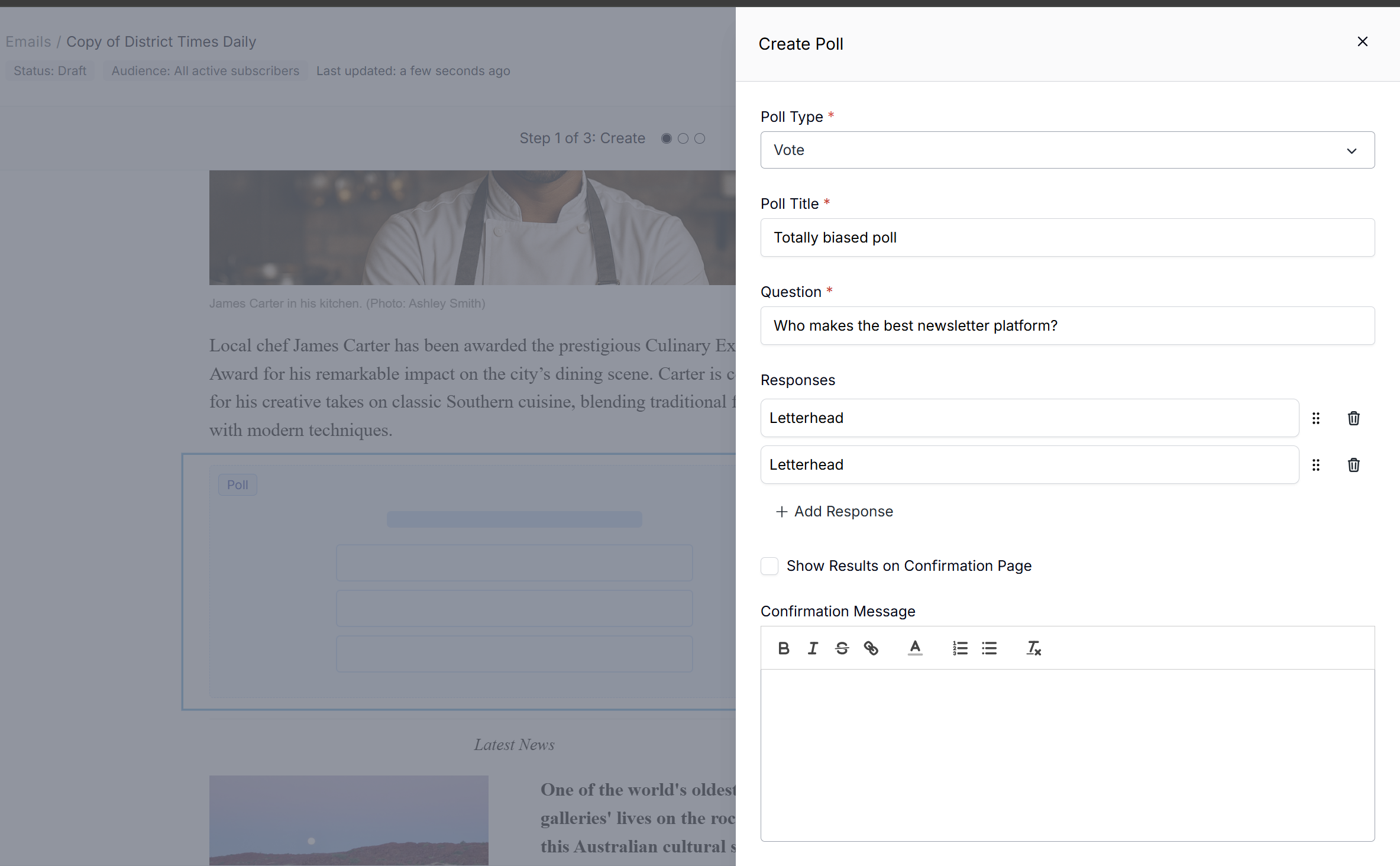Delete the first Letterhead response
This screenshot has height=866, width=1400.
coord(1353,418)
